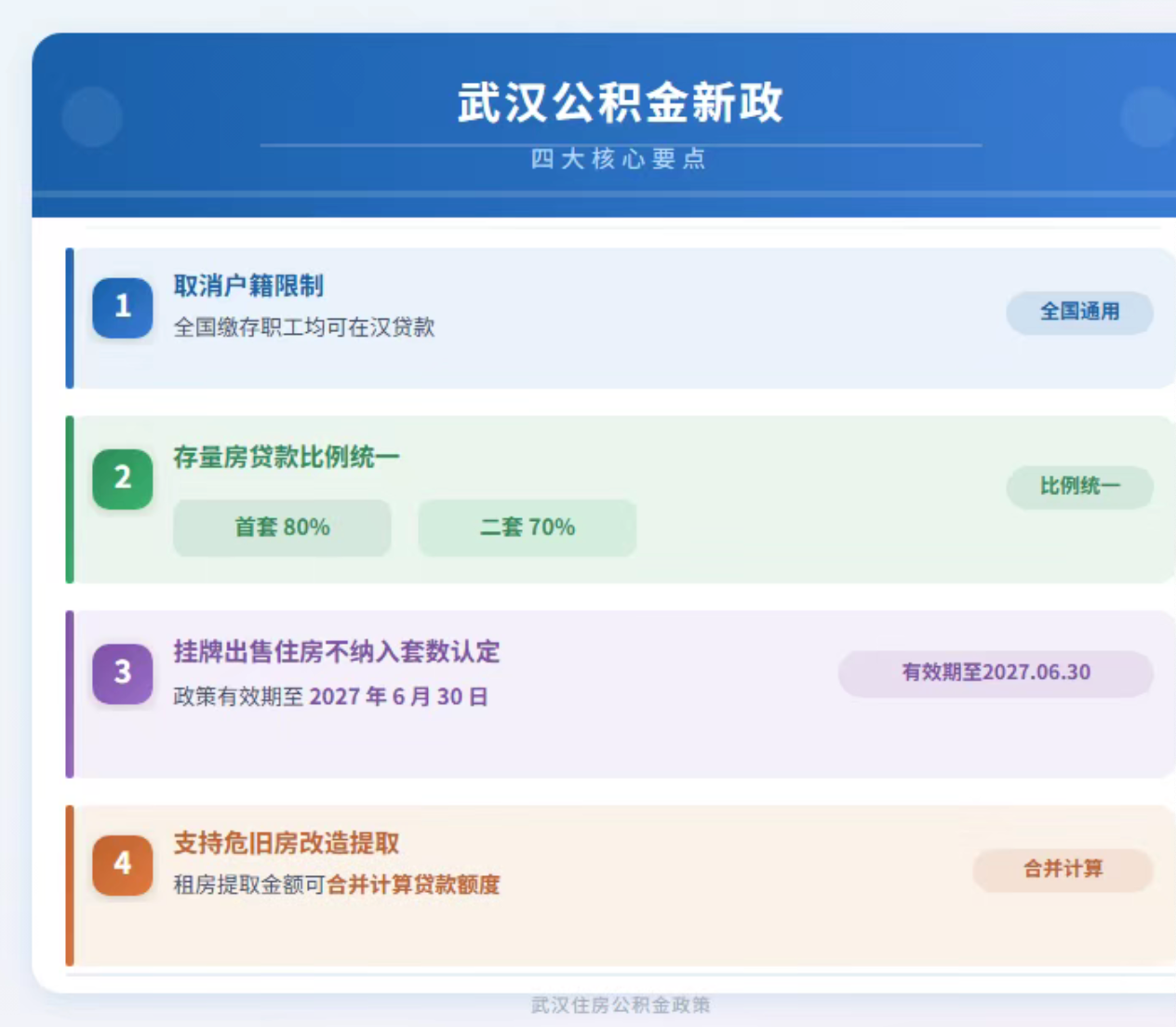Open the 有效期至2027.06.30 link

click(x=996, y=673)
